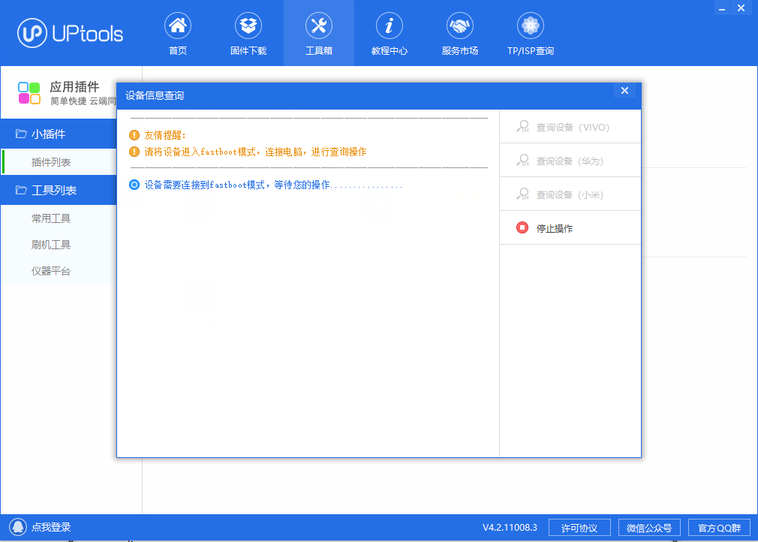Click the 友情提醒 warning icon
Screen dimensions: 758x542
click(134, 135)
